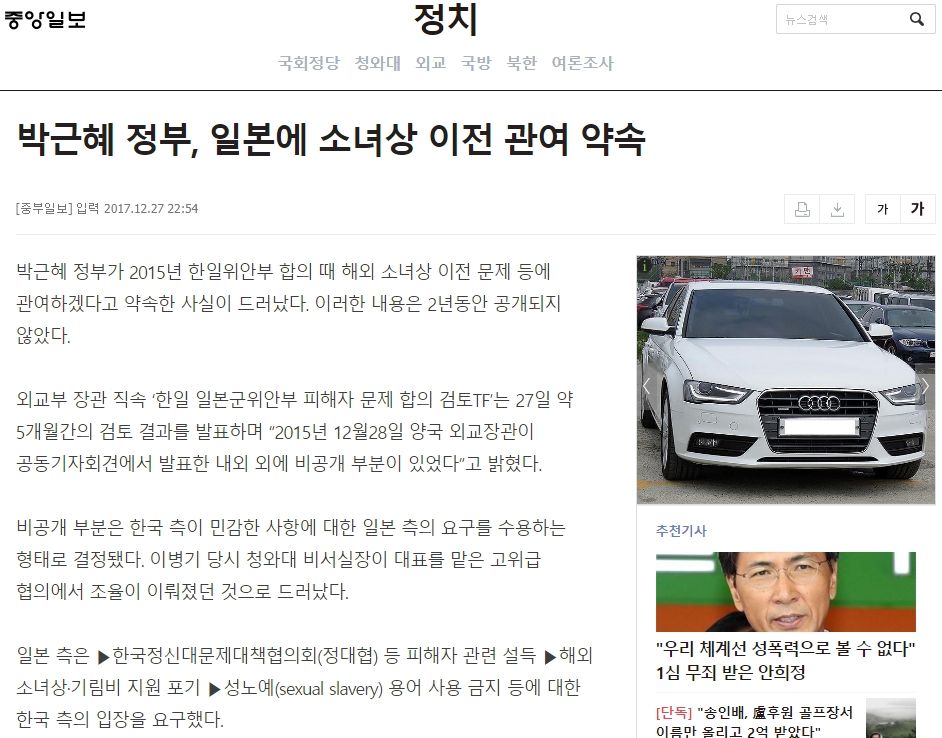The height and width of the screenshot is (738, 942).
Task: Open the 안희정 article thumbnail photo
Action: pyautogui.click(x=785, y=592)
